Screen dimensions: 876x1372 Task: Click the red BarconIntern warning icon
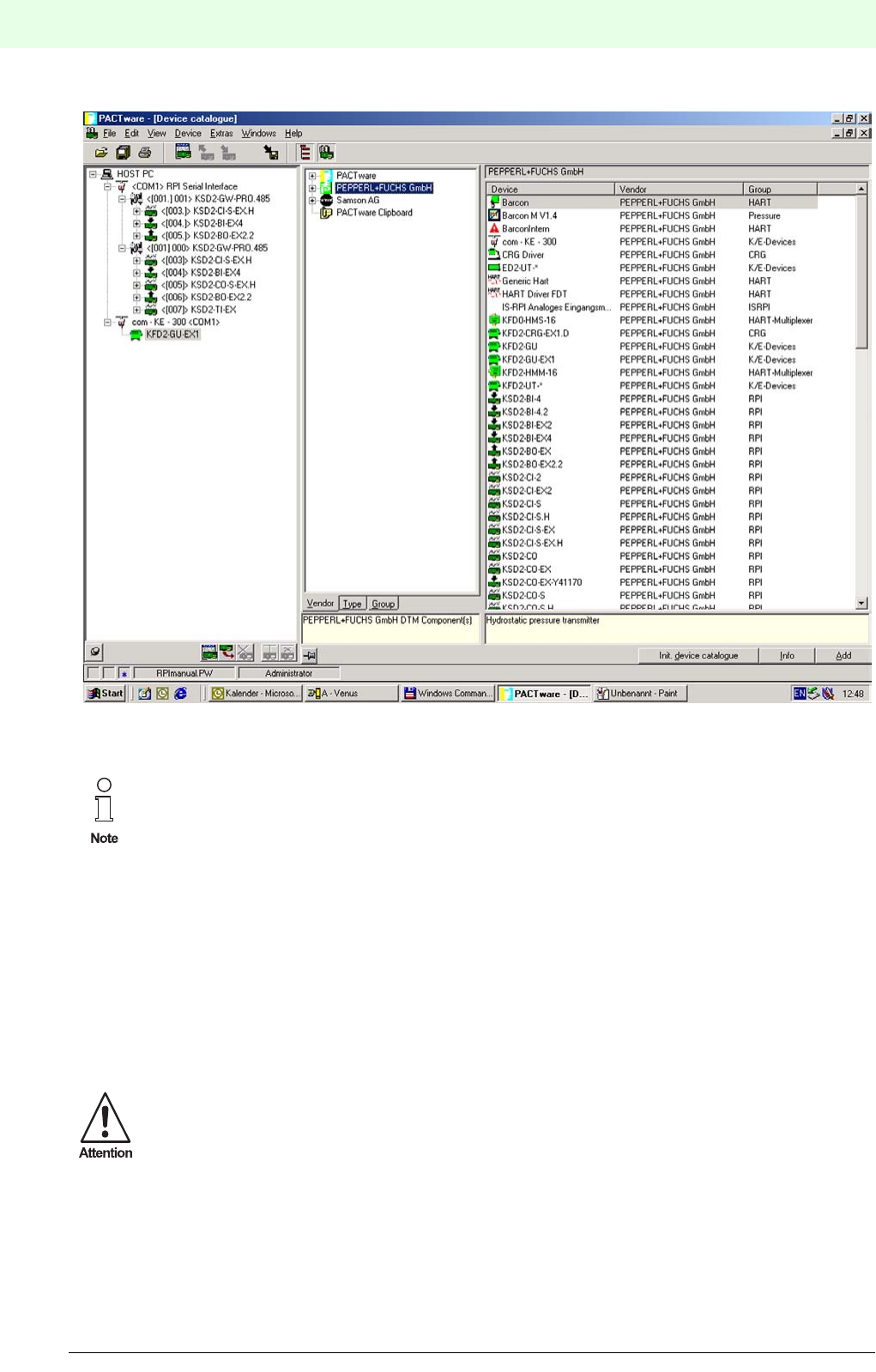[x=494, y=229]
